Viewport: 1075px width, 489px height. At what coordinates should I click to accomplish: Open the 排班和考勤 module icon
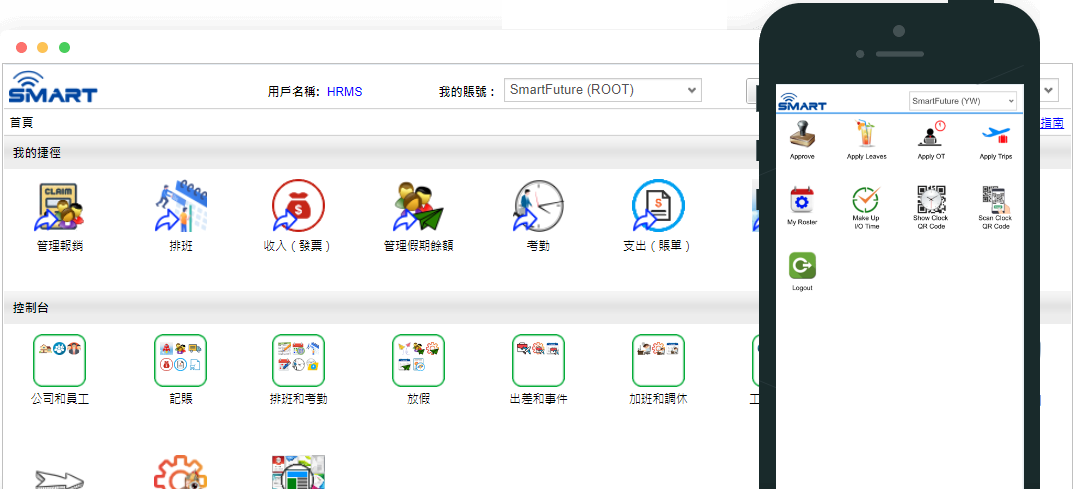pyautogui.click(x=298, y=360)
